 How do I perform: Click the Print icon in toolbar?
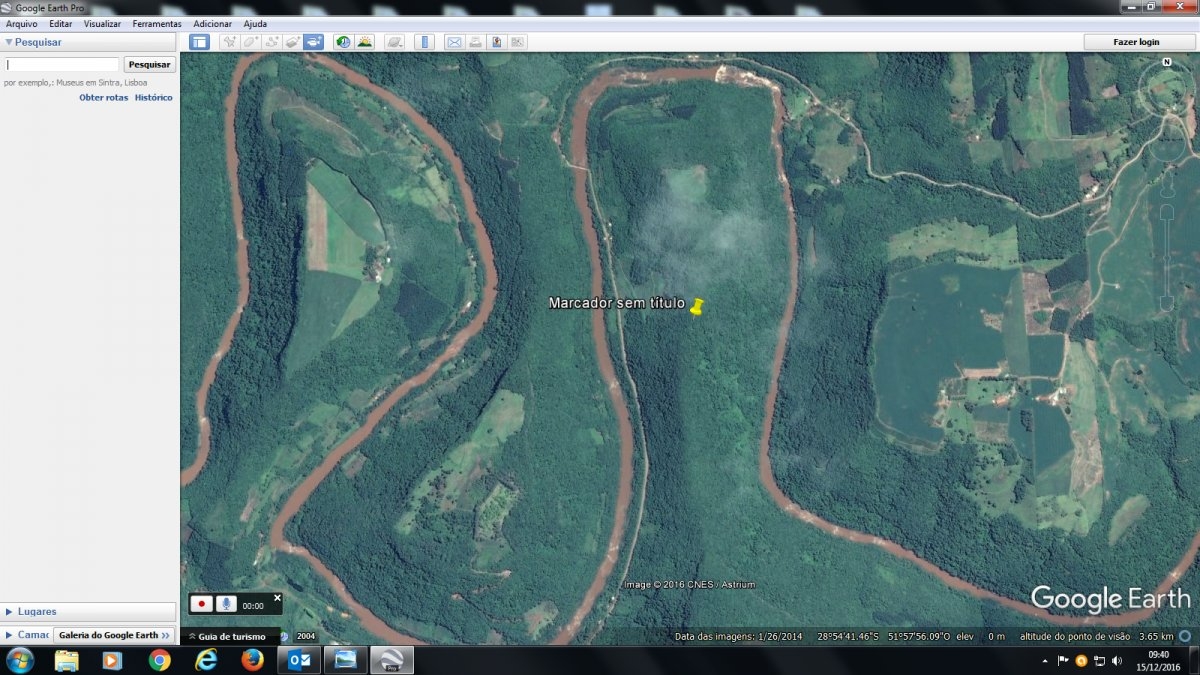point(475,42)
